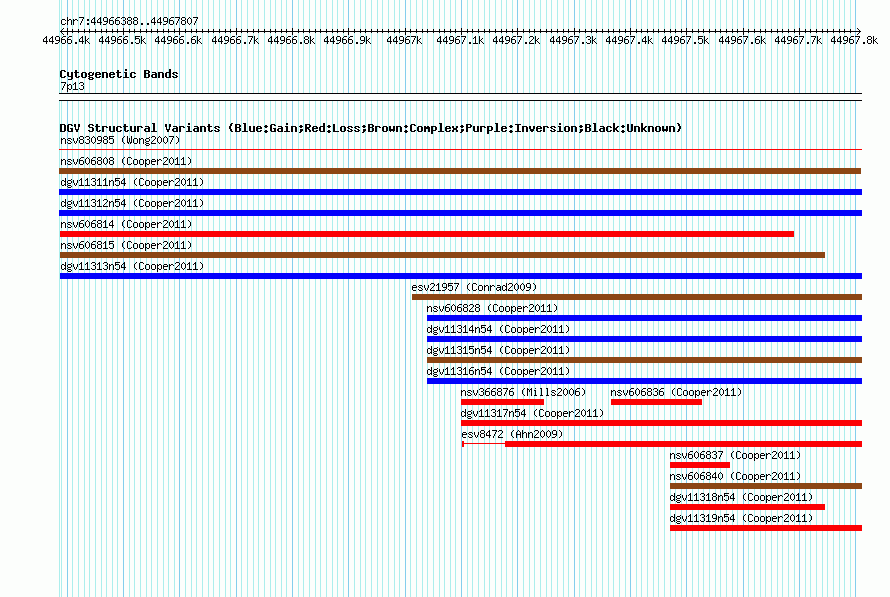Click the nsv830985 (Wong2007) variant label
This screenshot has height=597, width=890.
click(x=120, y=140)
